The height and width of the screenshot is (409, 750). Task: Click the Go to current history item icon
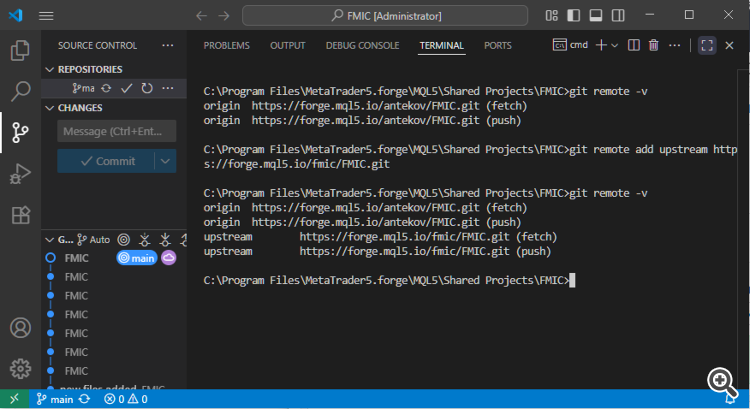coord(124,240)
